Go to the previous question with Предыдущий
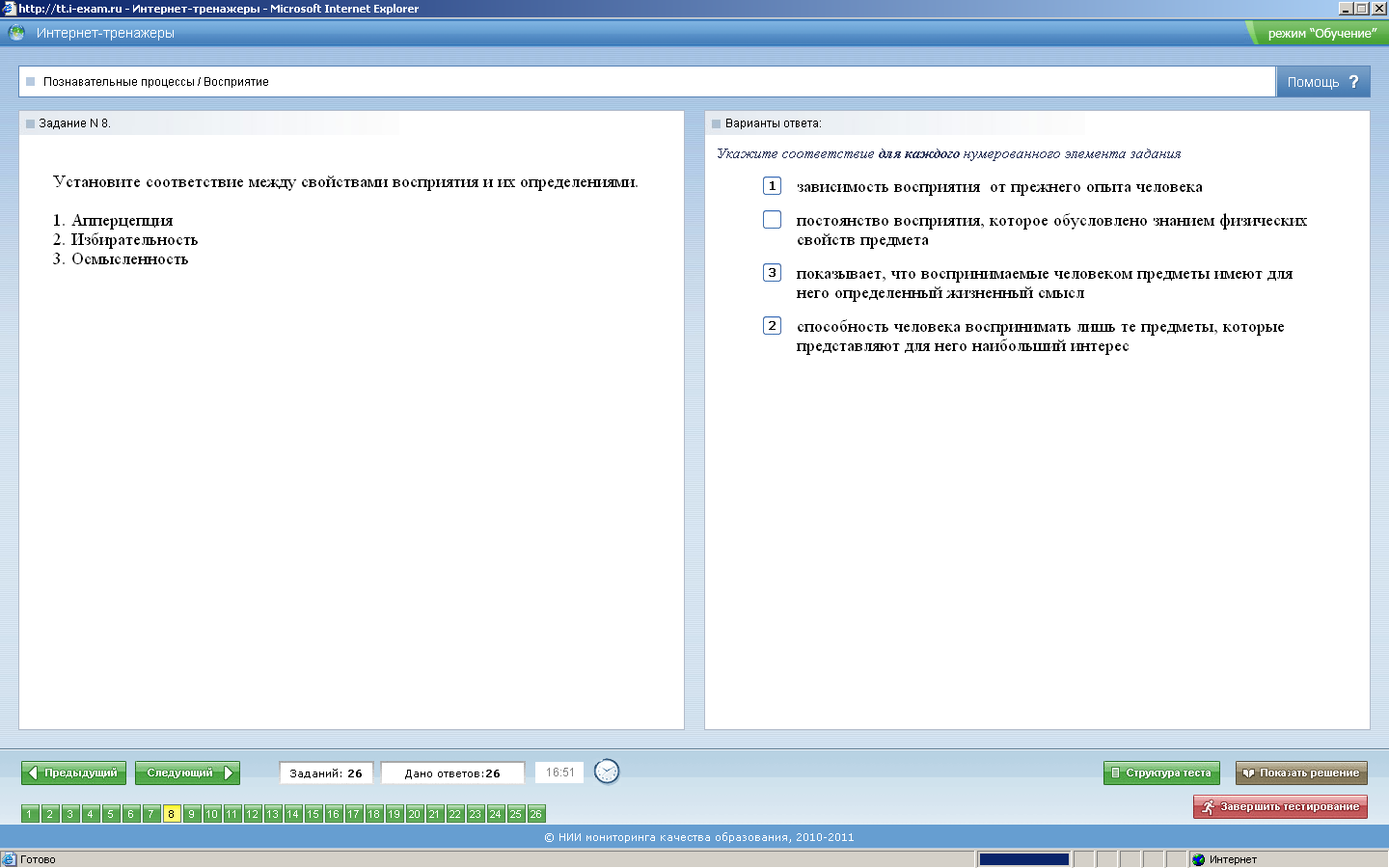1389x868 pixels. point(74,773)
